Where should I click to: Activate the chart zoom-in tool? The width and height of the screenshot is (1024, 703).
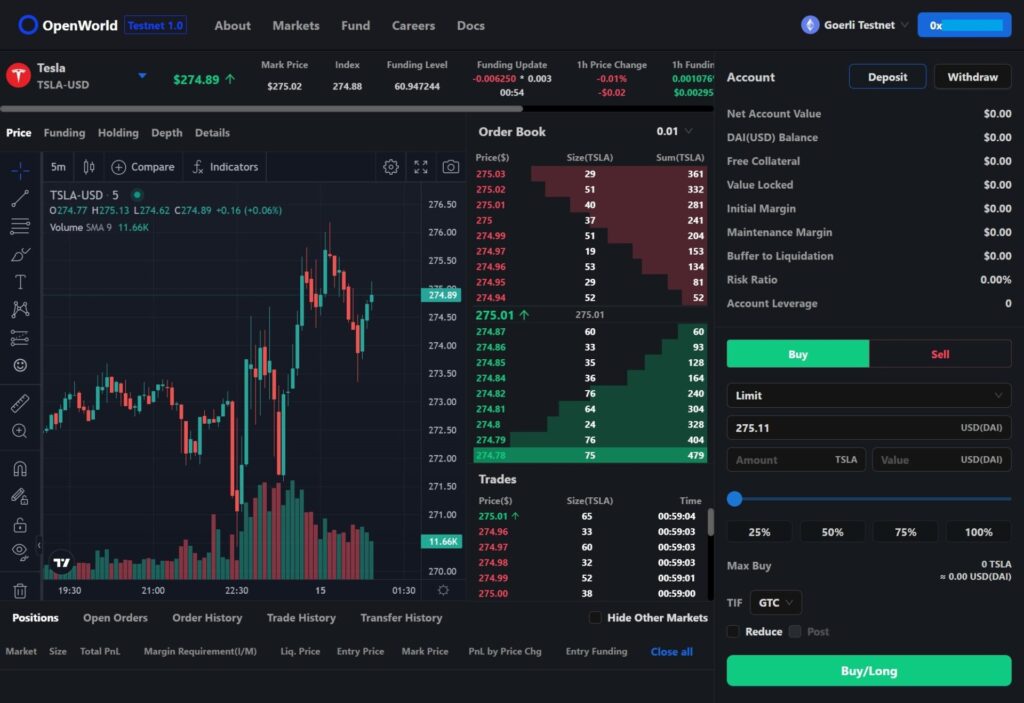click(20, 431)
